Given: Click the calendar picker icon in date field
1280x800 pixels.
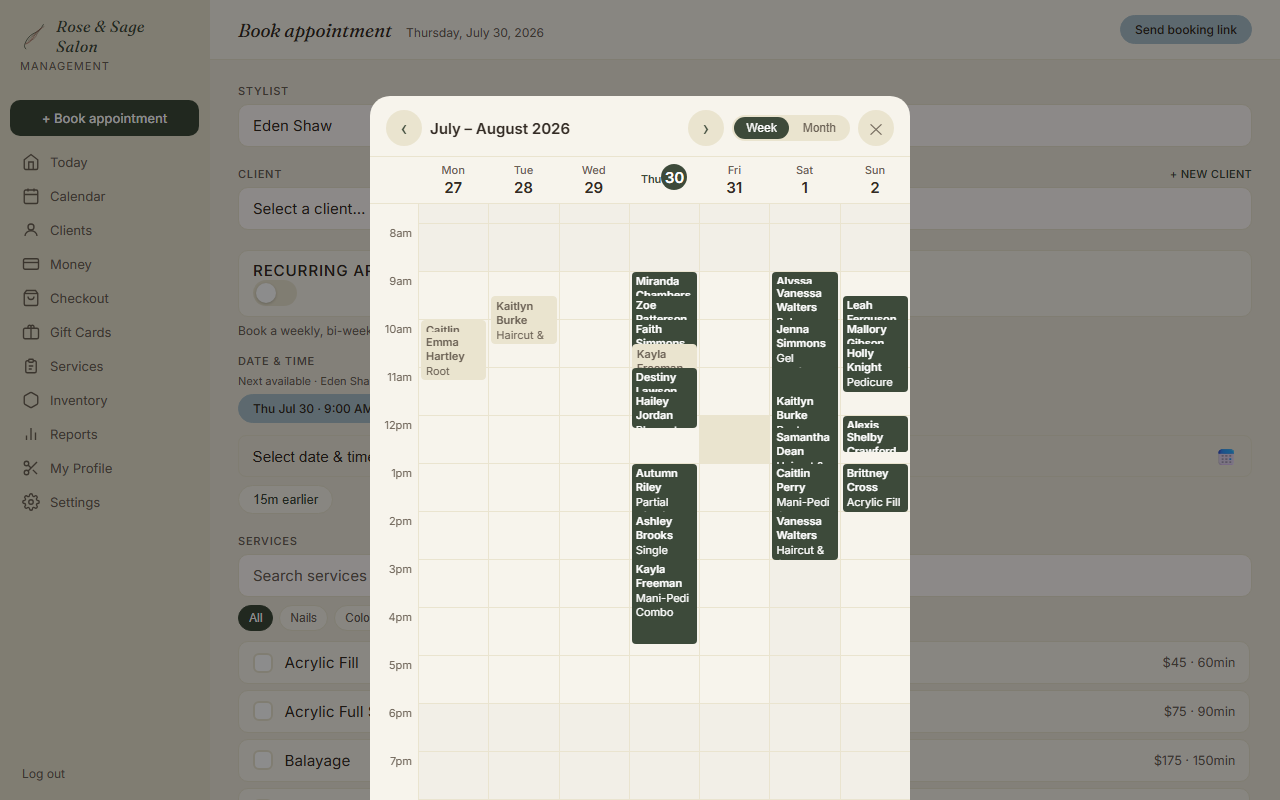Looking at the screenshot, I should point(1225,457).
